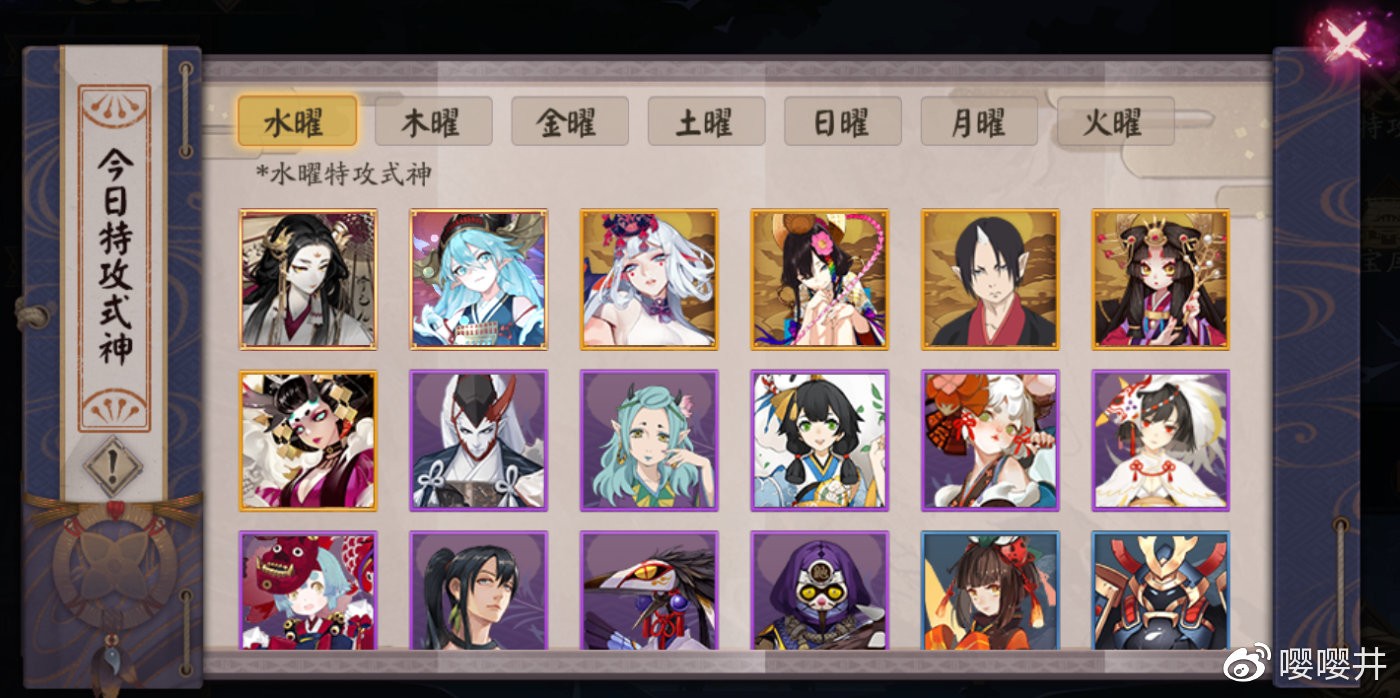Select the highlighted 水曜 tab
Screen dimensions: 1400x698
(x=297, y=121)
